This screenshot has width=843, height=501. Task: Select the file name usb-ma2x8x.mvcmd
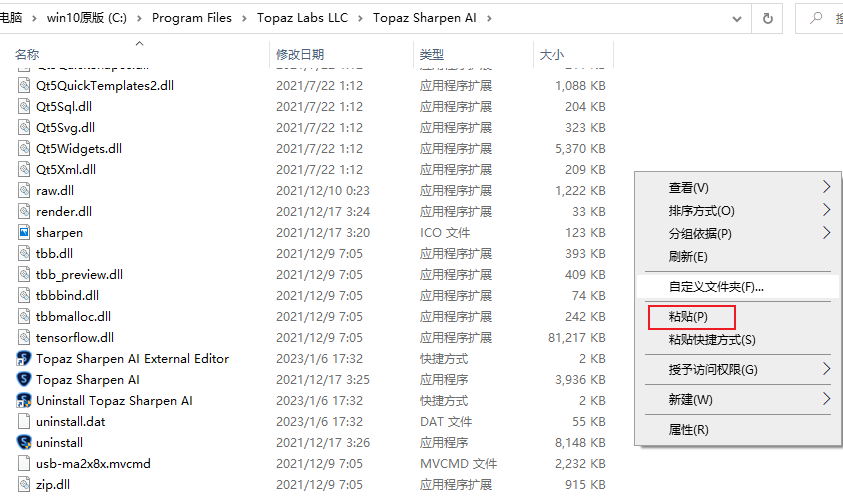coord(93,463)
